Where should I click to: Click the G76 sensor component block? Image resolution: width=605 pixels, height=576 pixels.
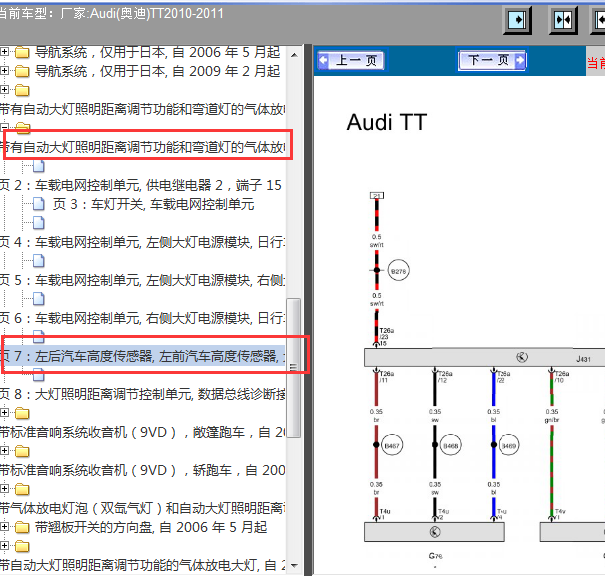(x=434, y=532)
